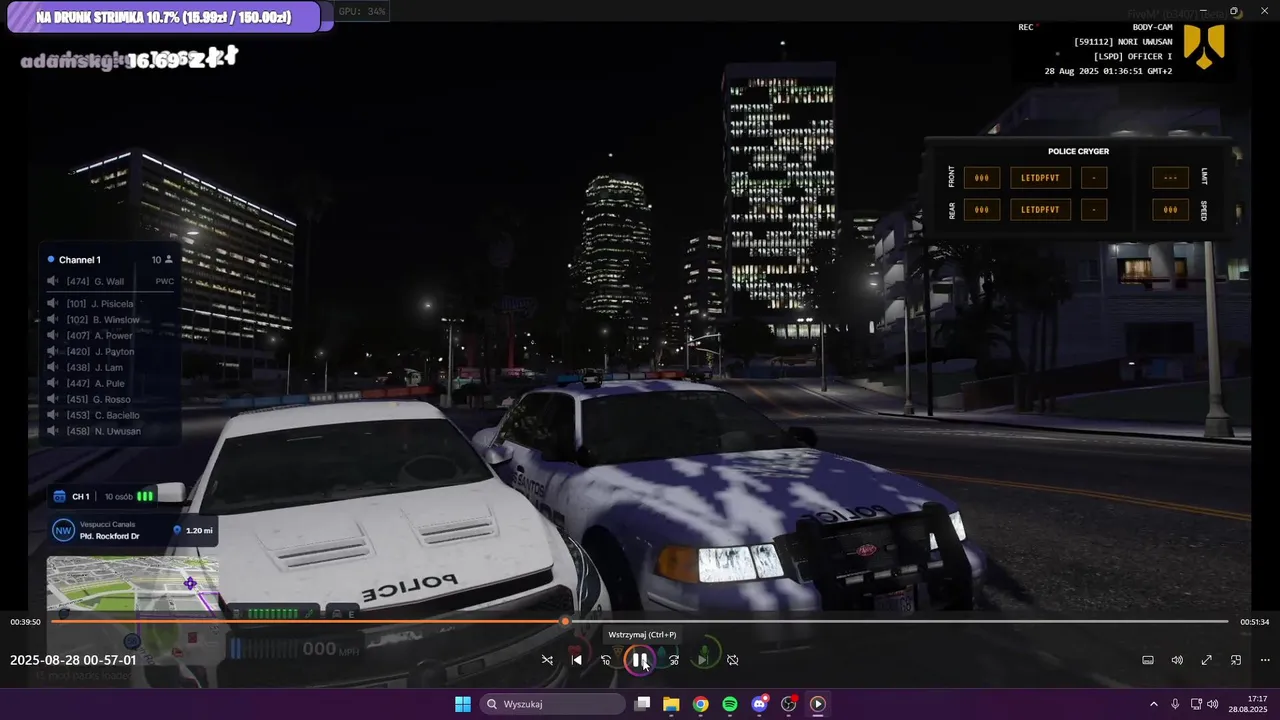Open the subtitles and captions menu
Viewport: 1280px width, 720px height.
[1148, 660]
